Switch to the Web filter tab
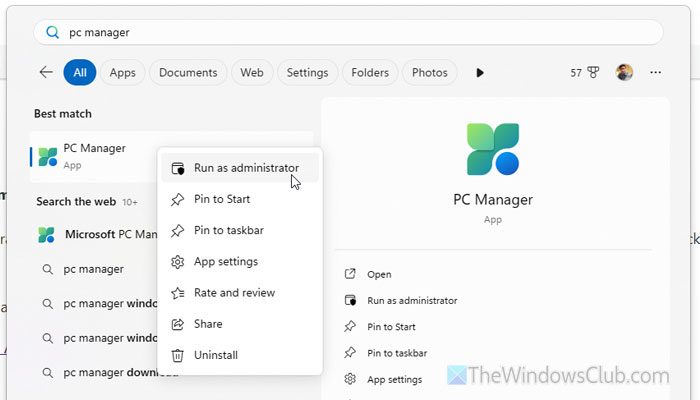Viewport: 700px width, 400px height. coord(252,72)
